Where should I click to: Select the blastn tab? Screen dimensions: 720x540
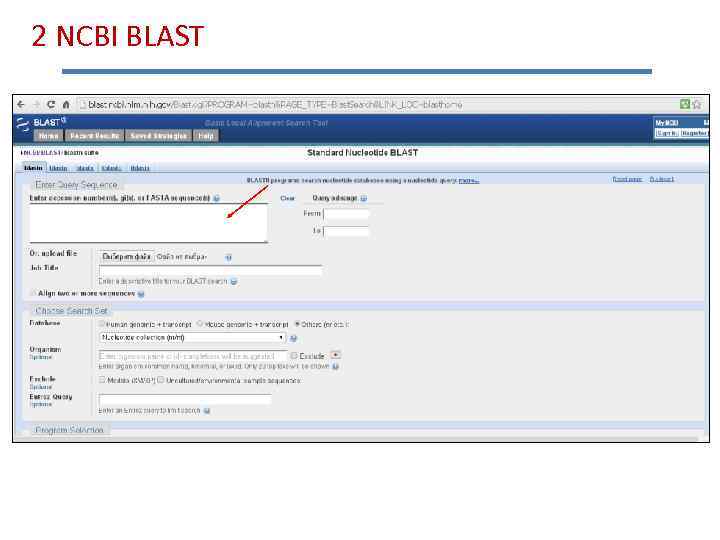click(x=34, y=168)
